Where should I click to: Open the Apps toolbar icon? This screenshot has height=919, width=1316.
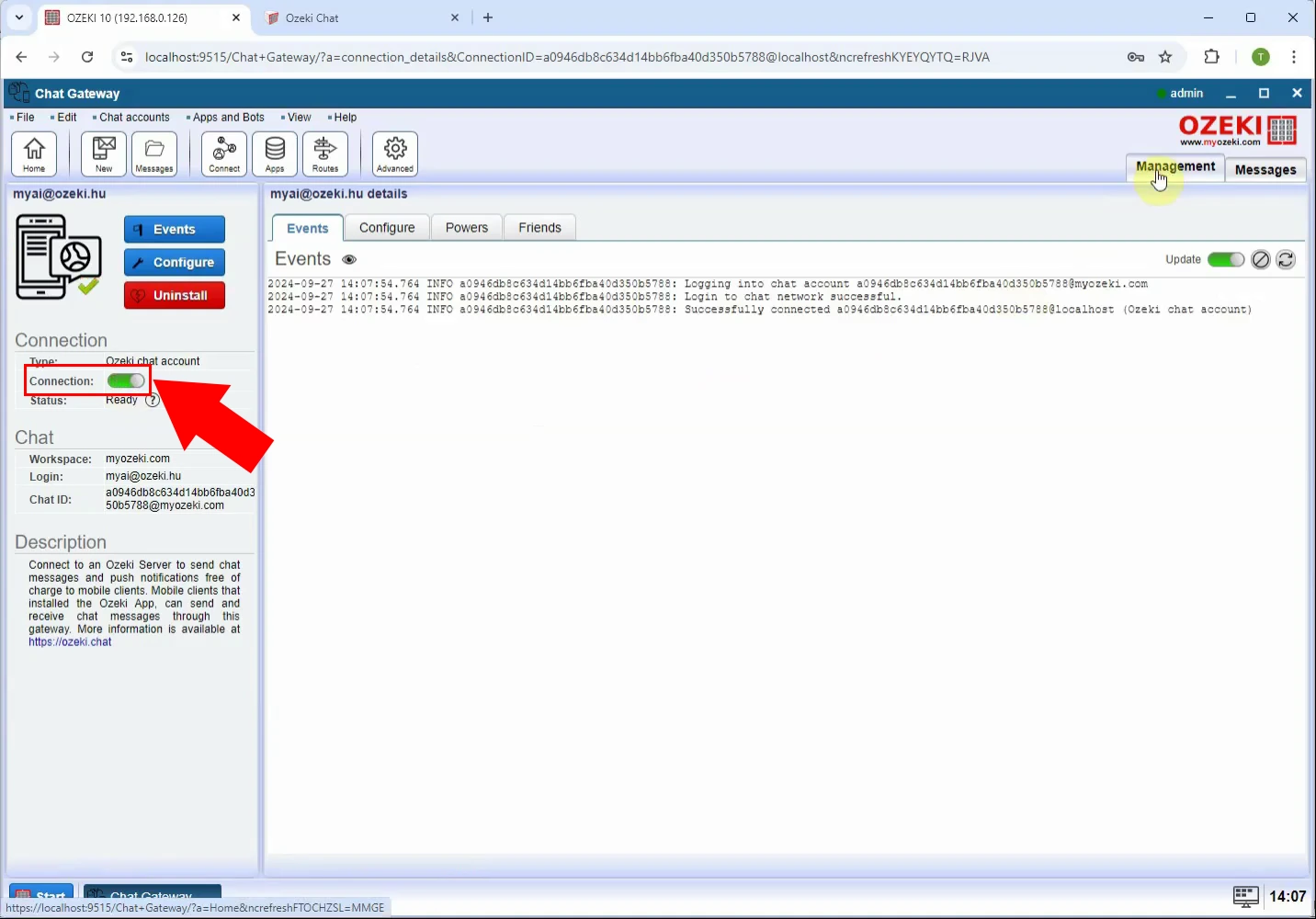[x=275, y=153]
